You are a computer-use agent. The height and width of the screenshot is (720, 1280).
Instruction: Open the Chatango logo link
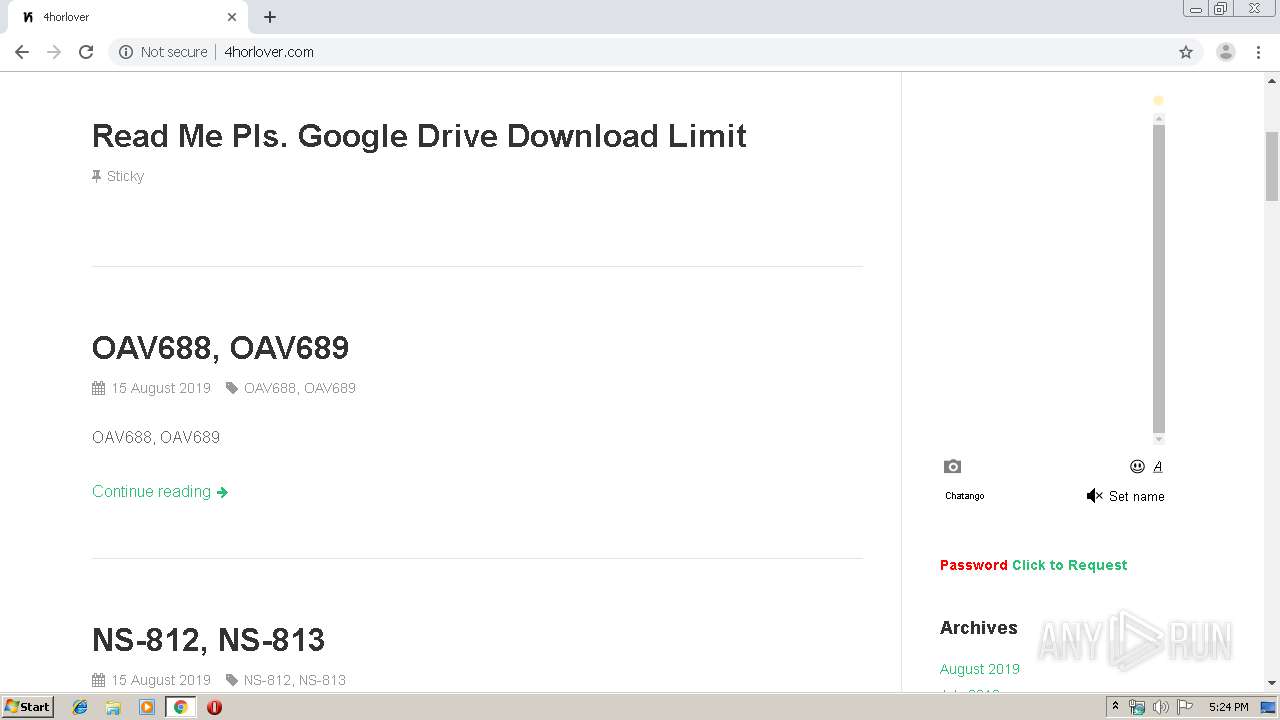pos(965,496)
